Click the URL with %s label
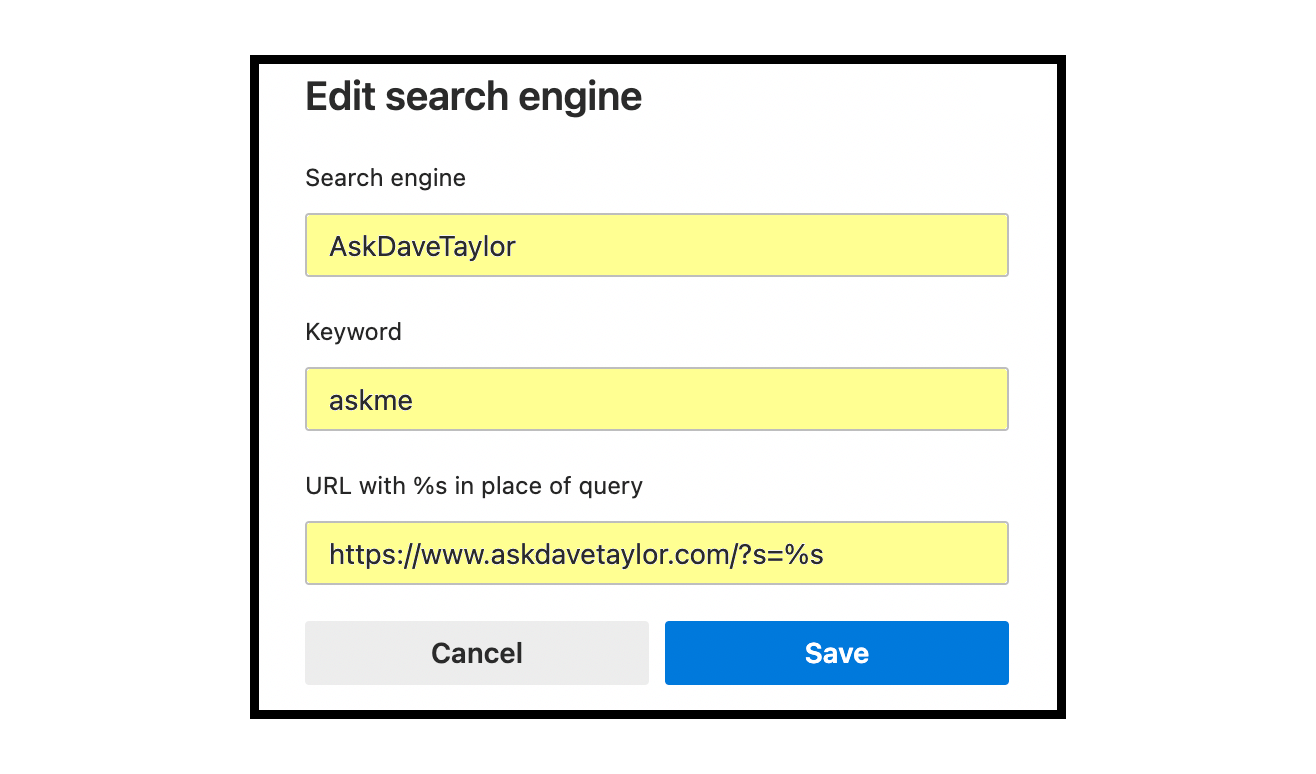 pos(473,486)
